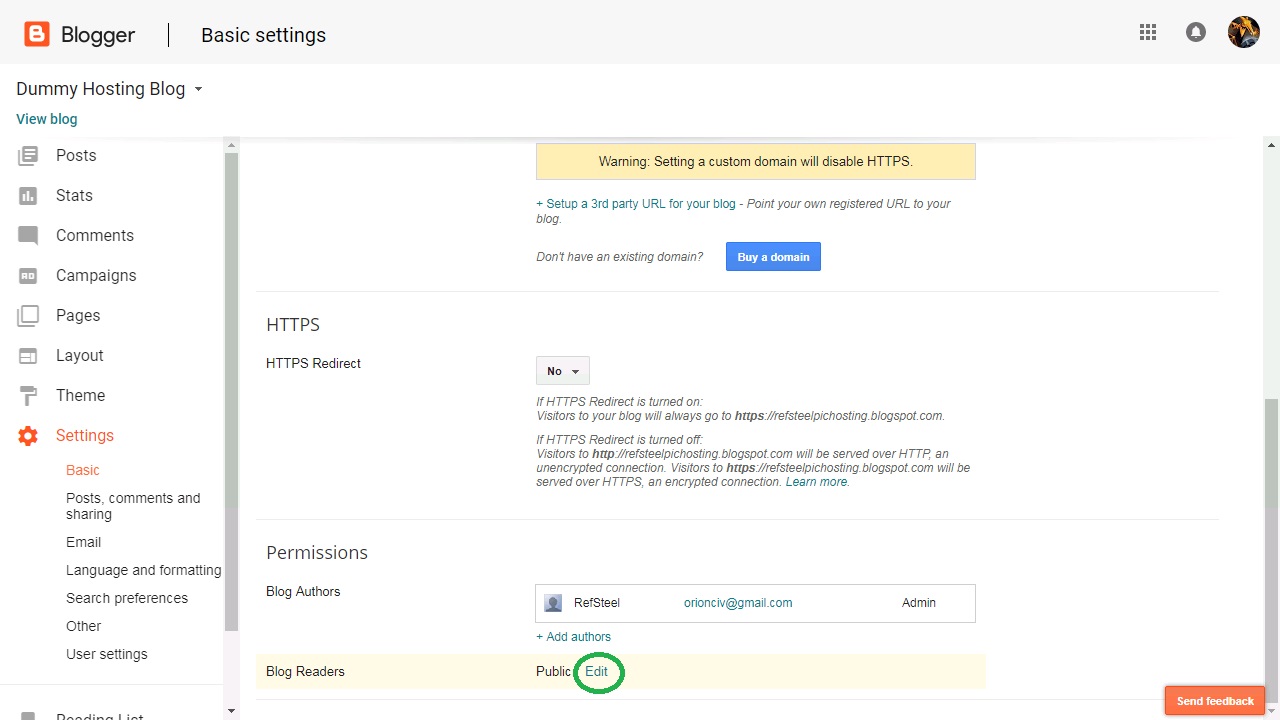Open the Google apps grid

(1148, 32)
